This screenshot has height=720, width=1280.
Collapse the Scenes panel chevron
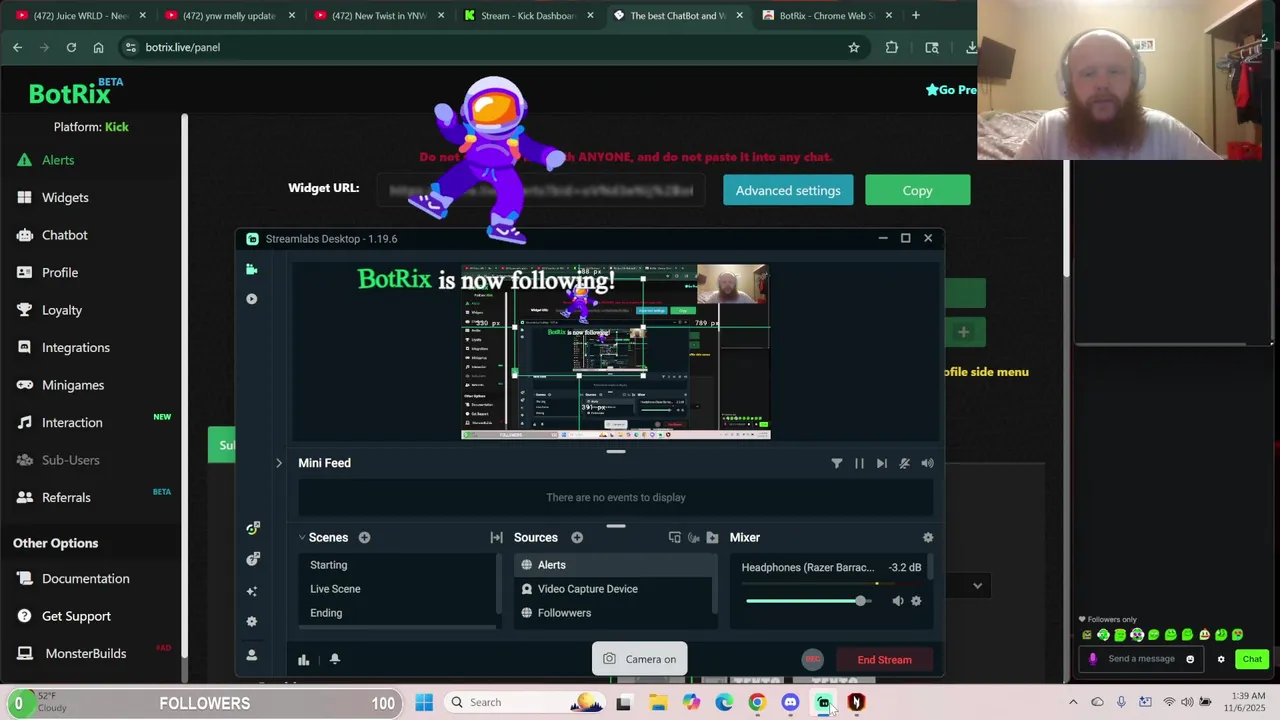[302, 538]
